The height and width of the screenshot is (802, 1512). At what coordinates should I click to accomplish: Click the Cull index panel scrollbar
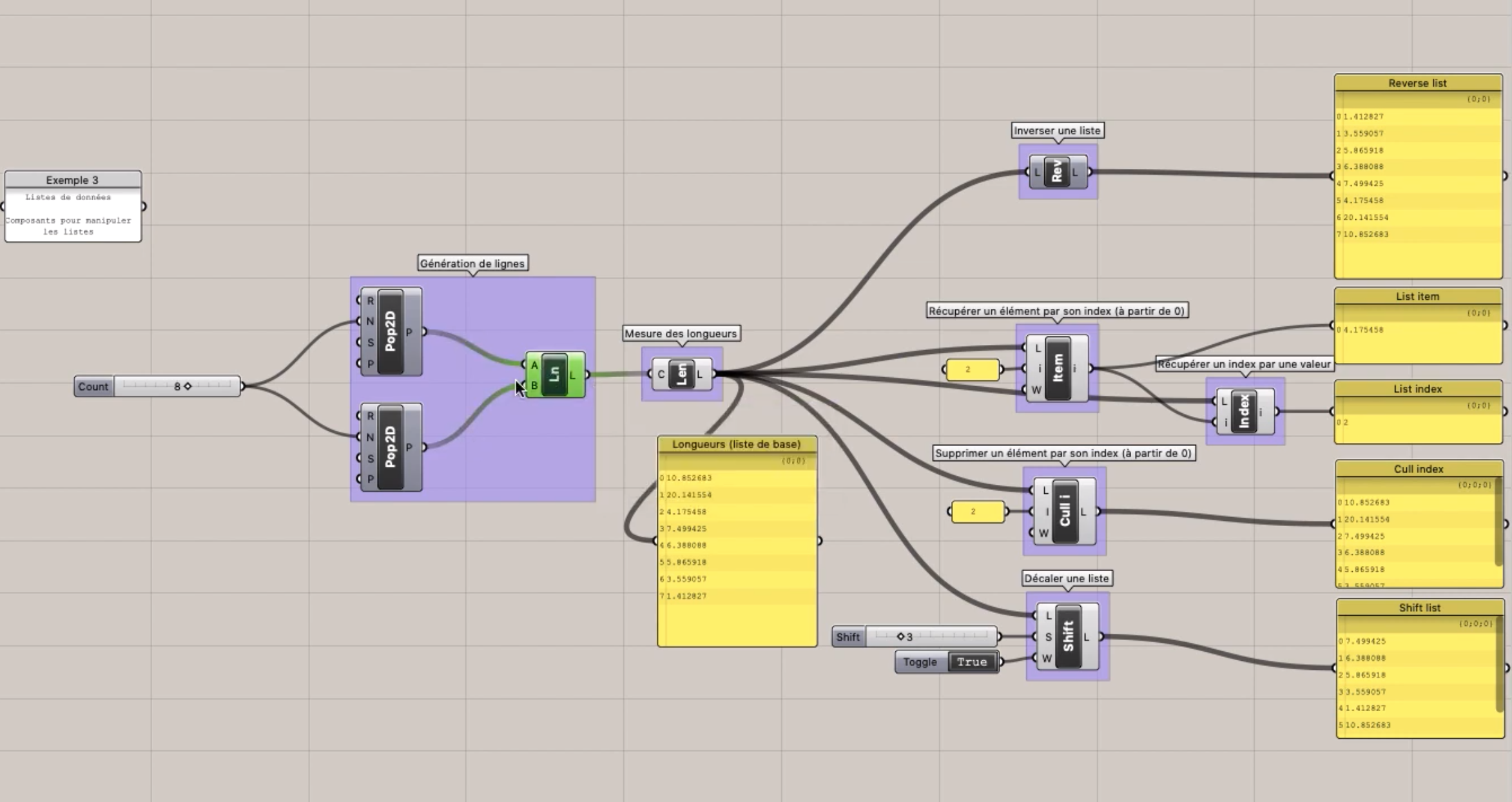(x=1498, y=521)
